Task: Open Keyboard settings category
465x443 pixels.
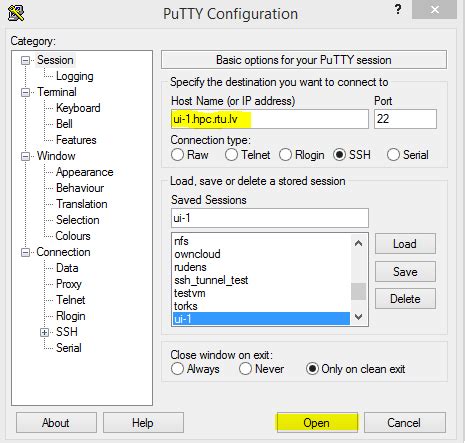Action: pos(78,108)
